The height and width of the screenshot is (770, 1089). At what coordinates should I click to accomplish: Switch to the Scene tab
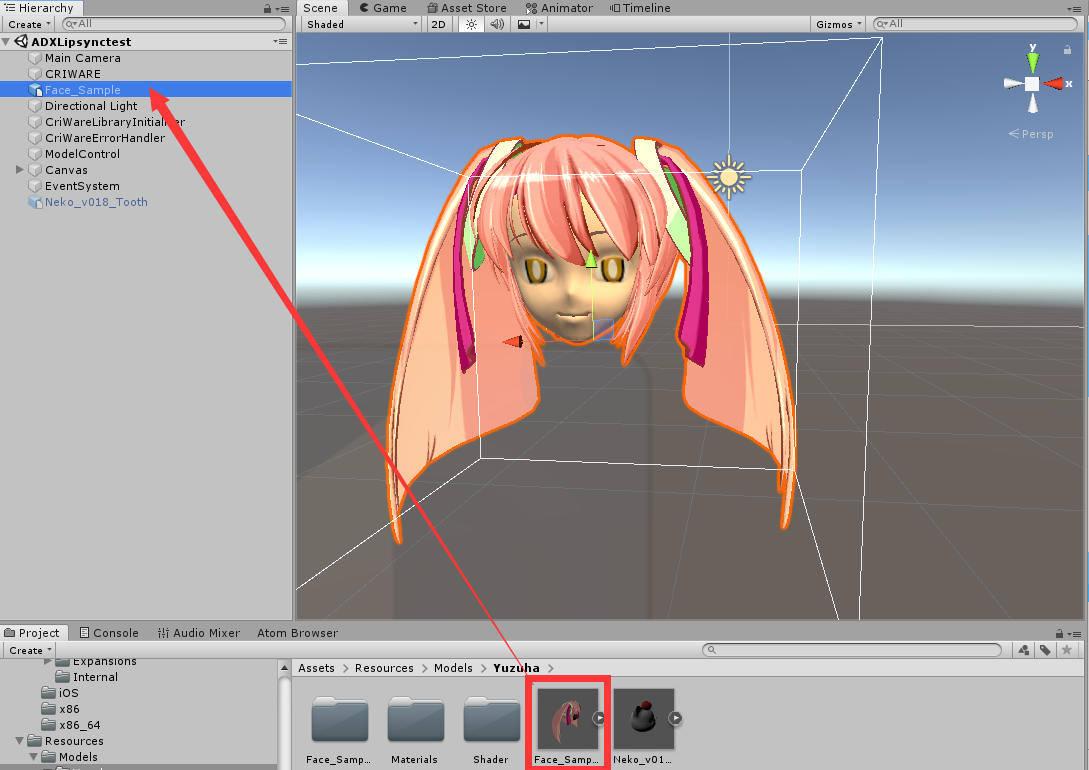(x=320, y=8)
